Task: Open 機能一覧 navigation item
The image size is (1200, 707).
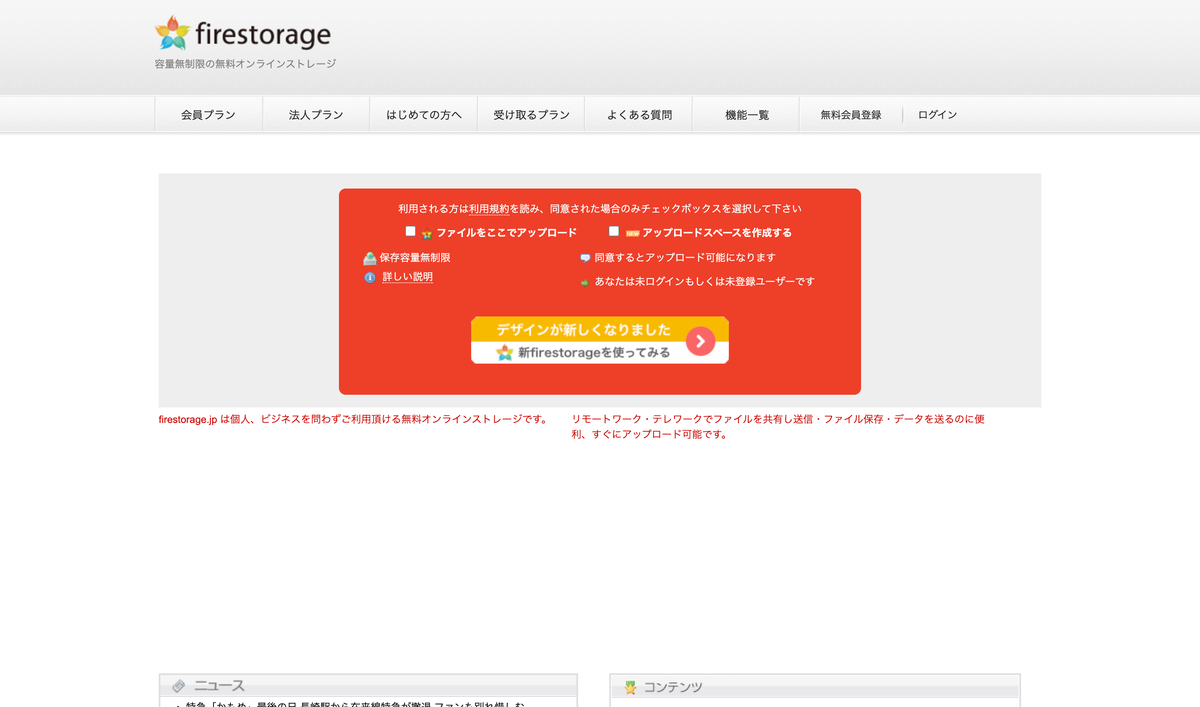Action: click(x=747, y=115)
